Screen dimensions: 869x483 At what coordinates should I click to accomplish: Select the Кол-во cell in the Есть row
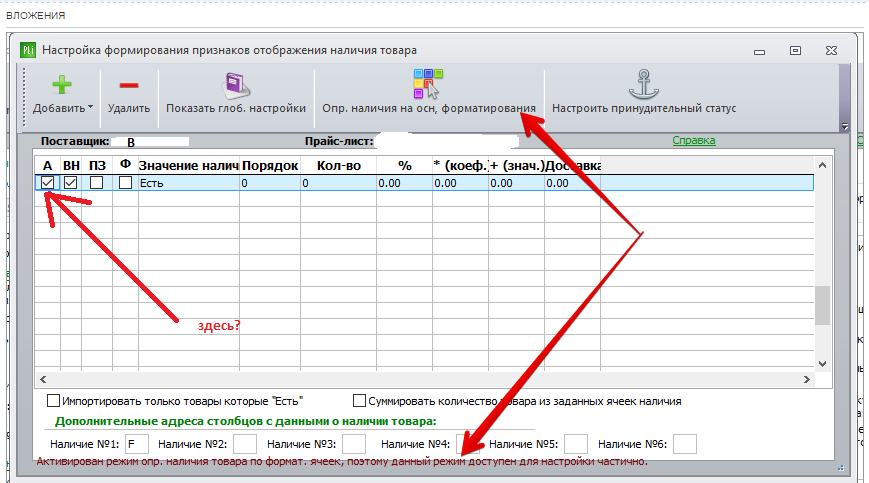pos(338,183)
